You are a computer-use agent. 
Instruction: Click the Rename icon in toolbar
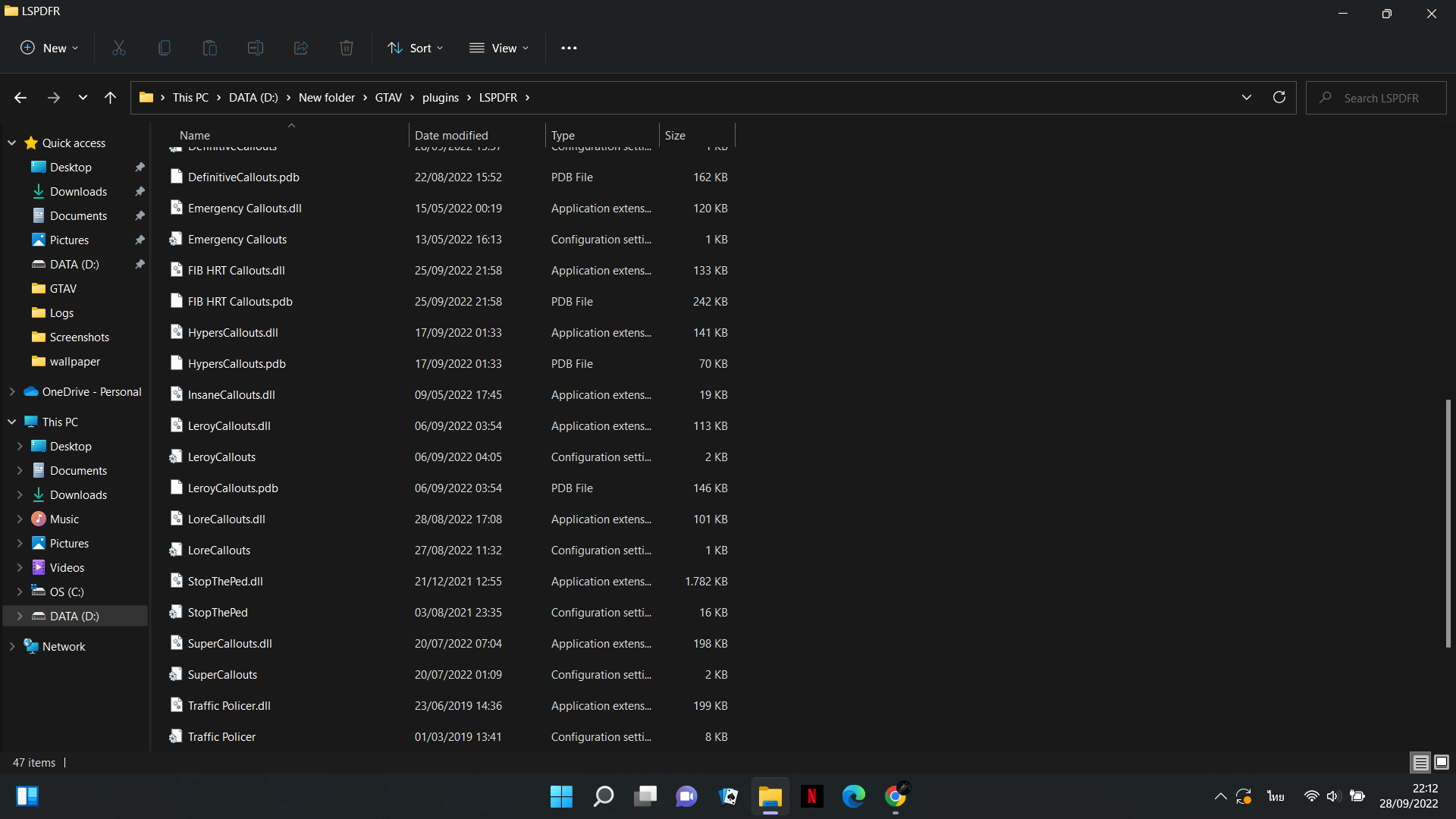click(256, 48)
